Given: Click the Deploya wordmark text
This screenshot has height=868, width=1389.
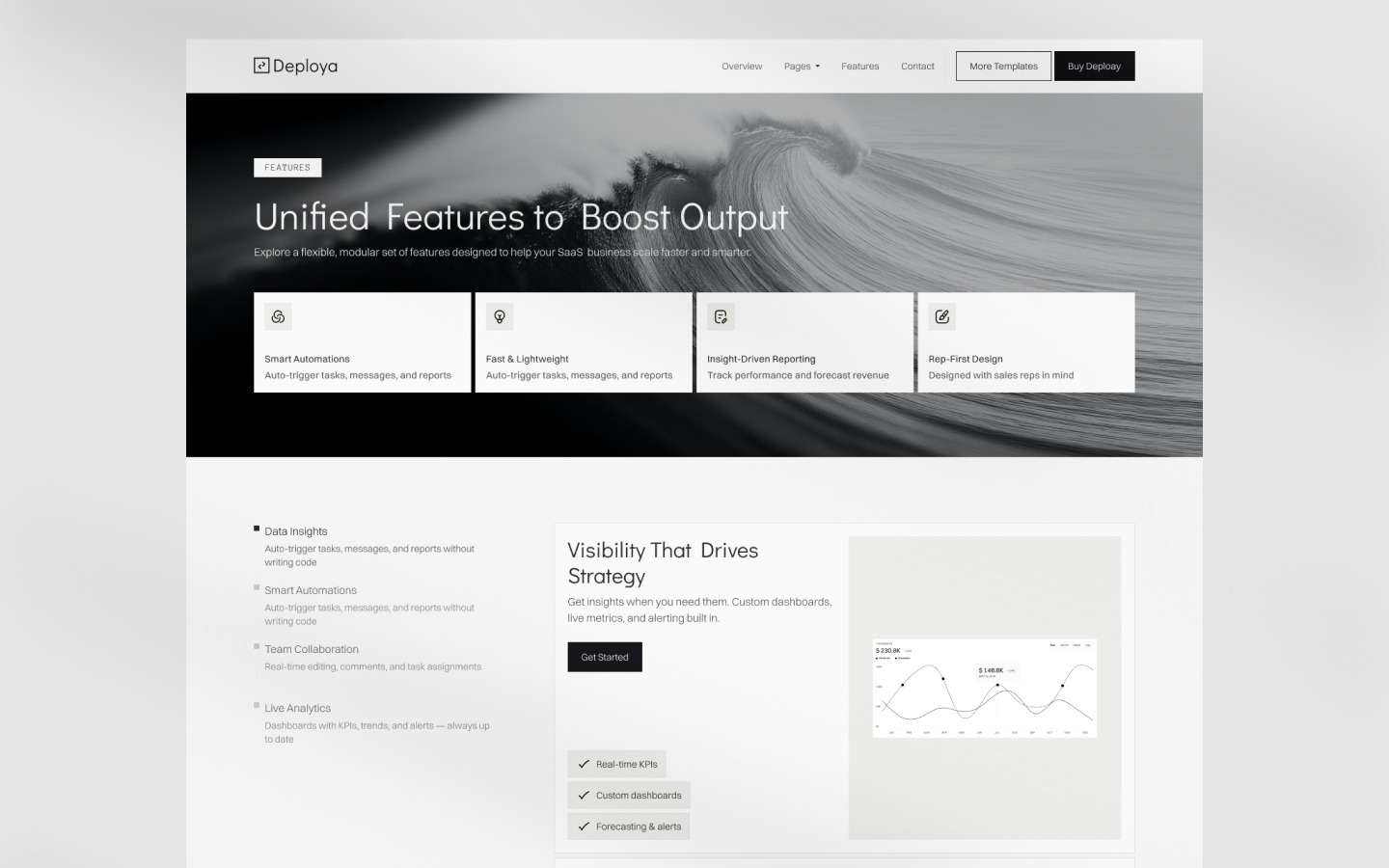Looking at the screenshot, I should [305, 67].
